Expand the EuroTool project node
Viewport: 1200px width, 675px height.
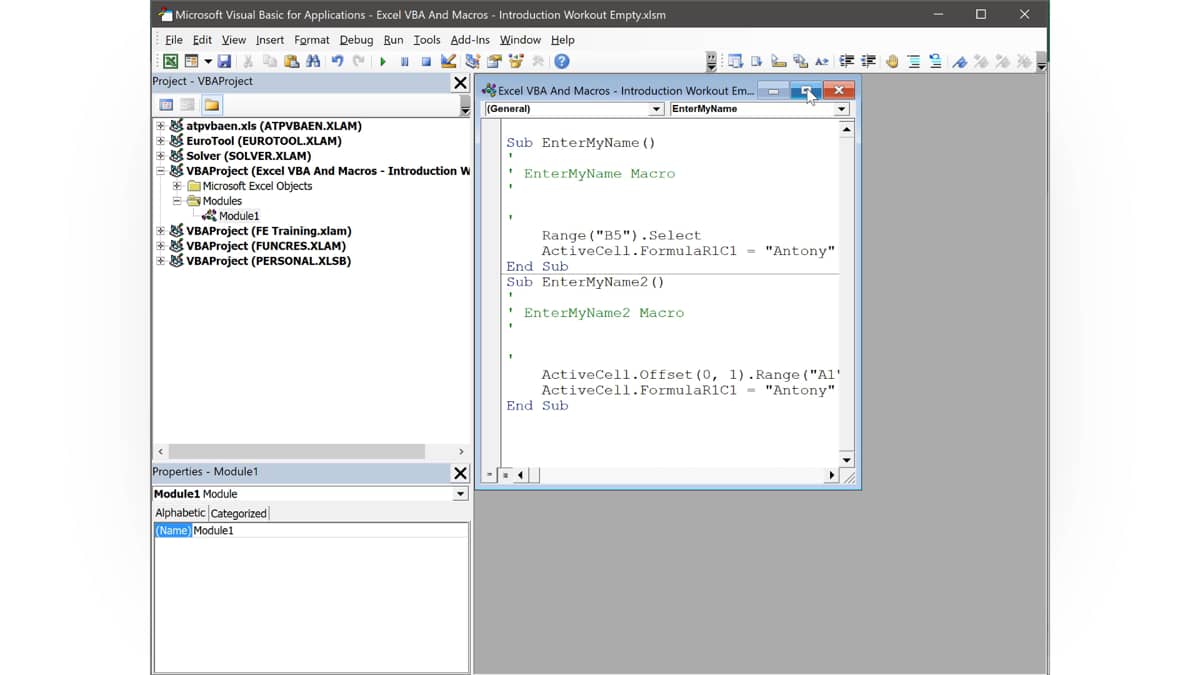pyautogui.click(x=160, y=141)
